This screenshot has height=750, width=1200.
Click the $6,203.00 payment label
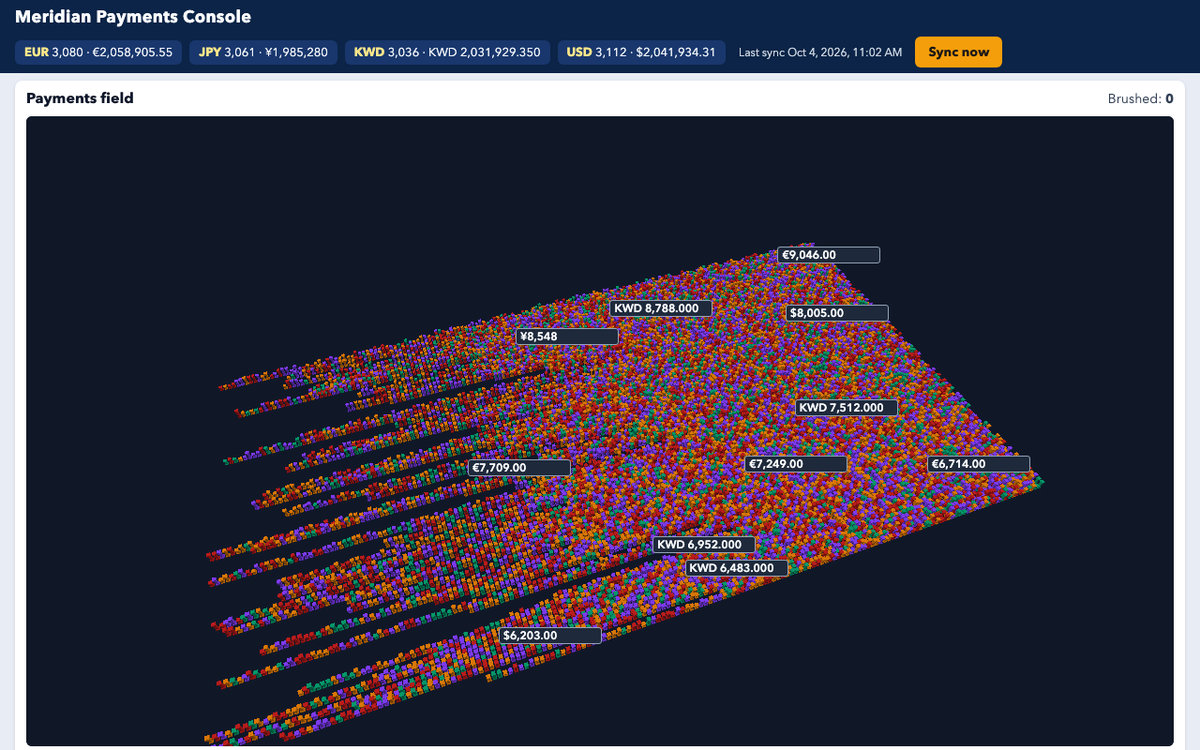(x=550, y=635)
